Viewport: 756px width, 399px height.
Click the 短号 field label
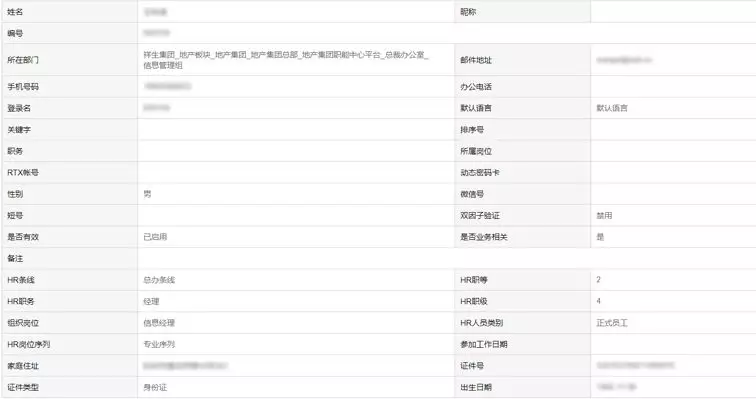tap(15, 215)
